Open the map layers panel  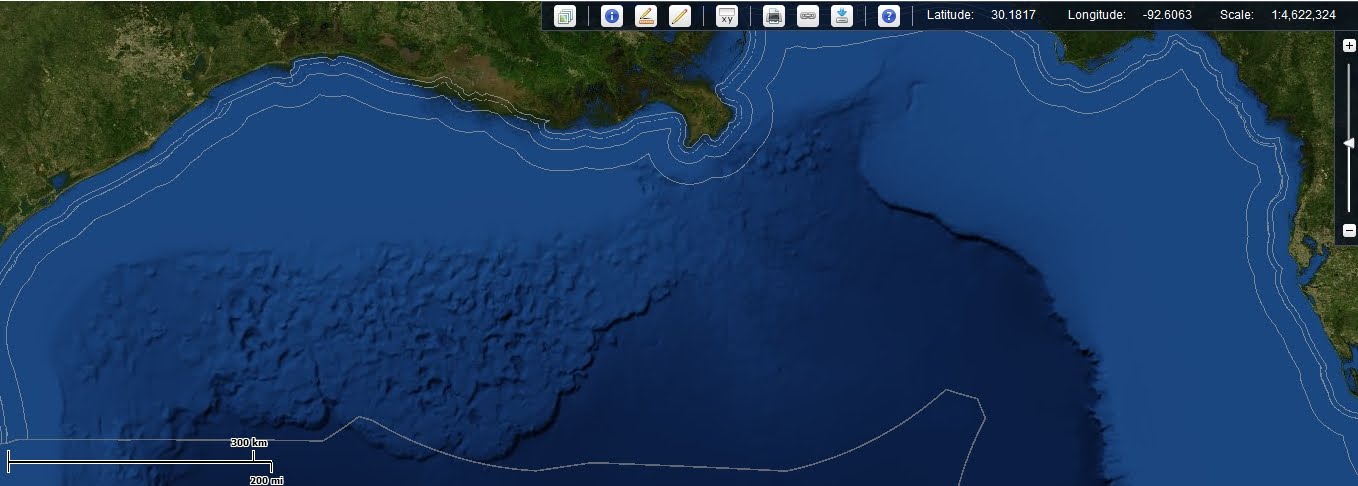click(565, 16)
